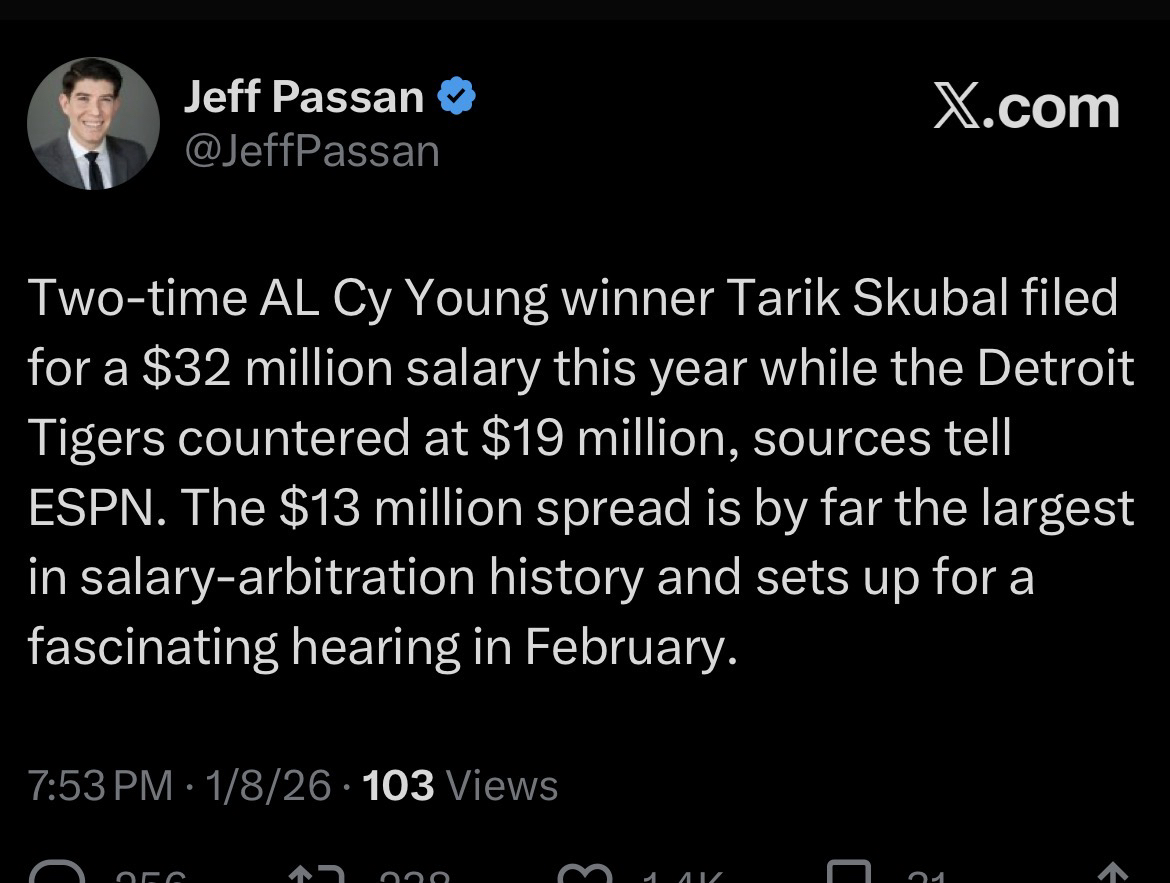1170x883 pixels.
Task: Click the bookmark count number
Action: pos(926,877)
